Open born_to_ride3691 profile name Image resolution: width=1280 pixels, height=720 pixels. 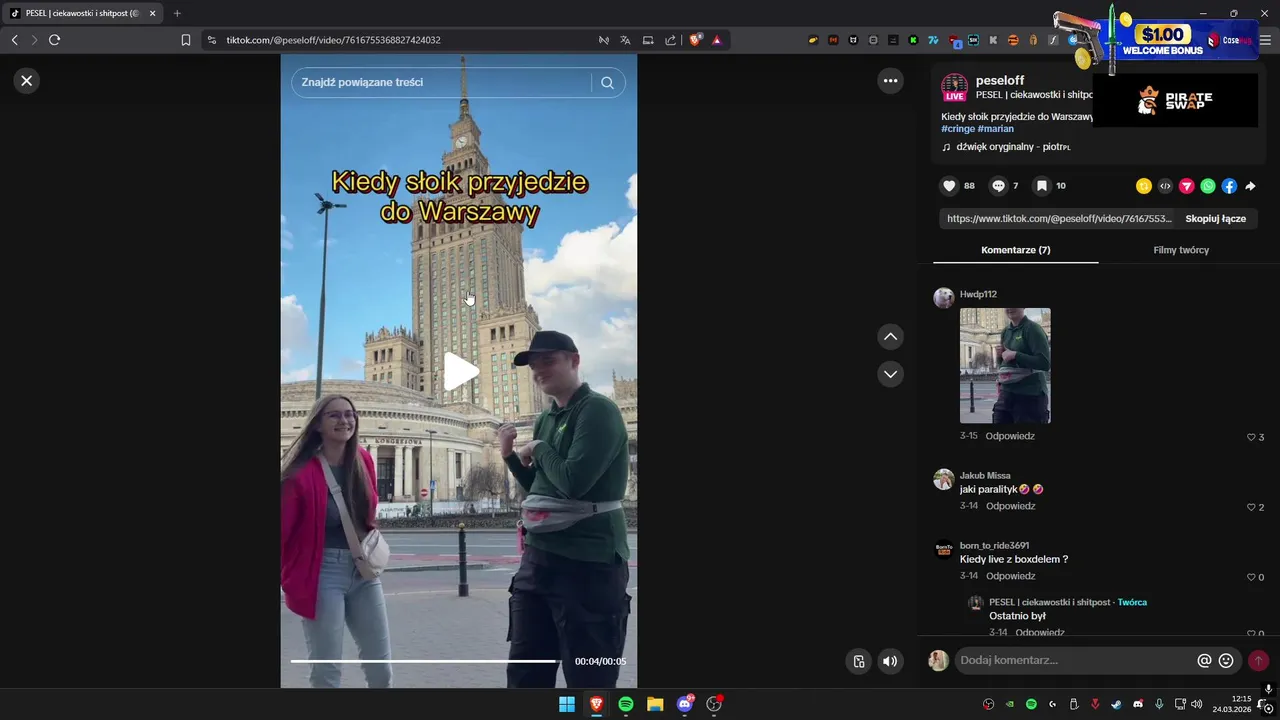tap(994, 546)
